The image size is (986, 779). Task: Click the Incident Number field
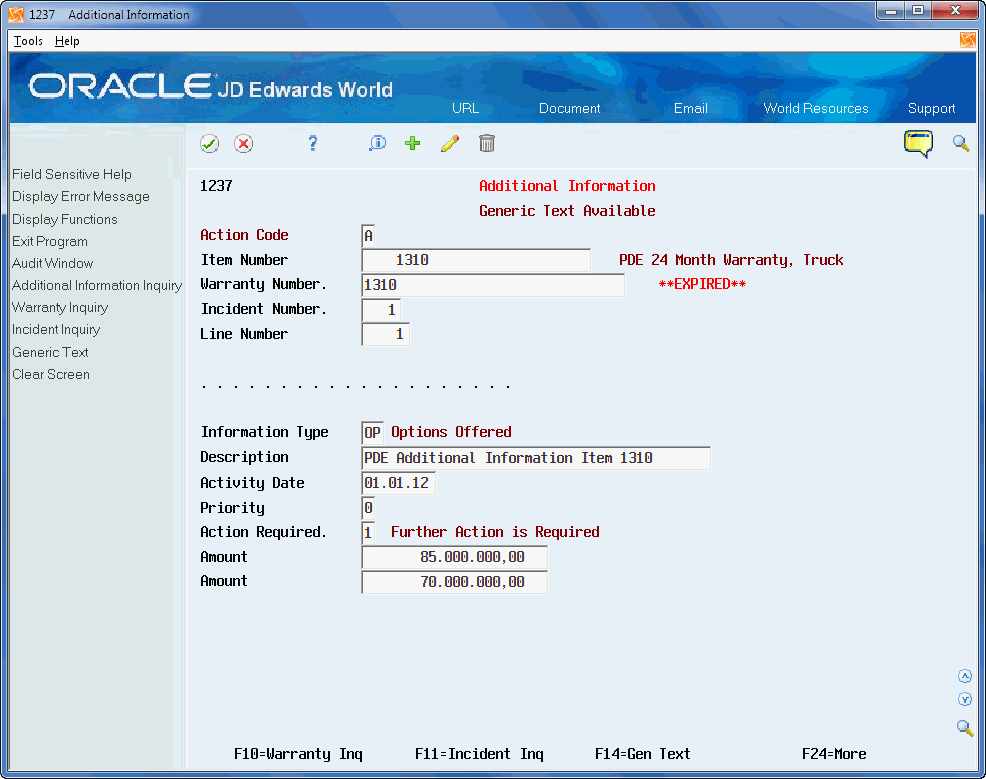tap(381, 309)
